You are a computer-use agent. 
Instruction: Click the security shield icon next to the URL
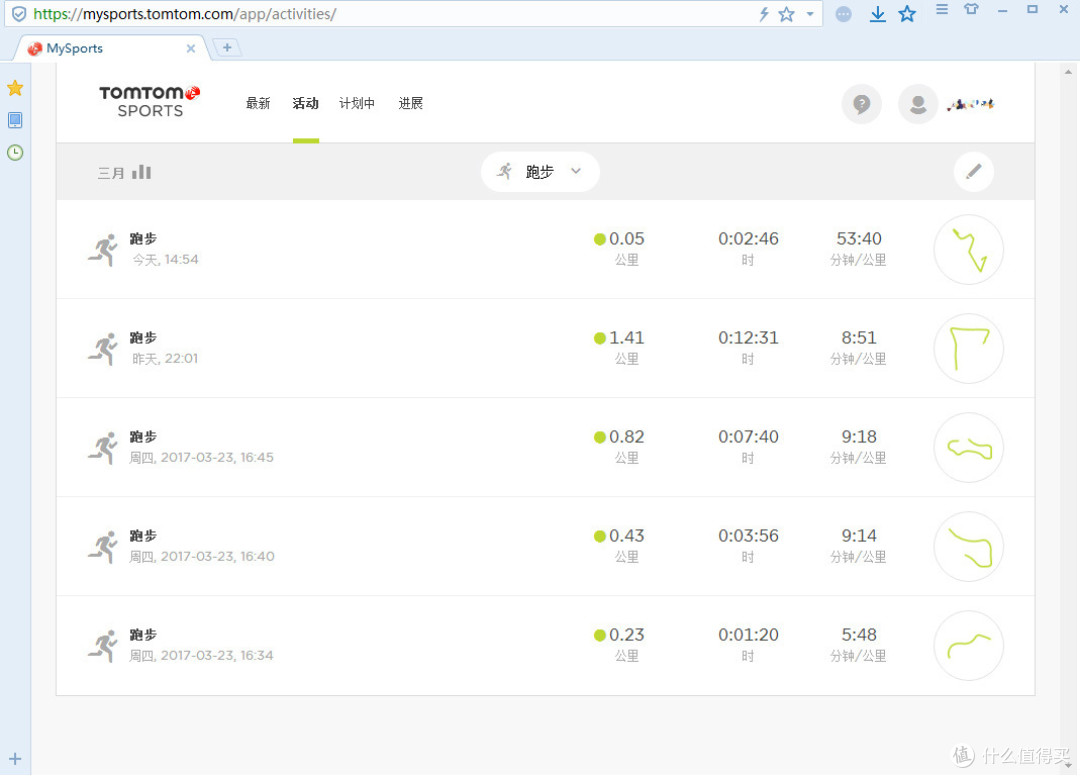pyautogui.click(x=19, y=14)
